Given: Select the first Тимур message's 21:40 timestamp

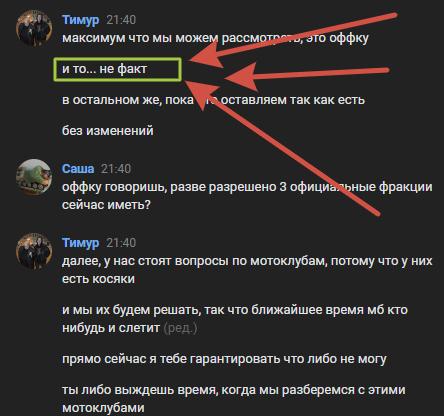Looking at the screenshot, I should [121, 20].
